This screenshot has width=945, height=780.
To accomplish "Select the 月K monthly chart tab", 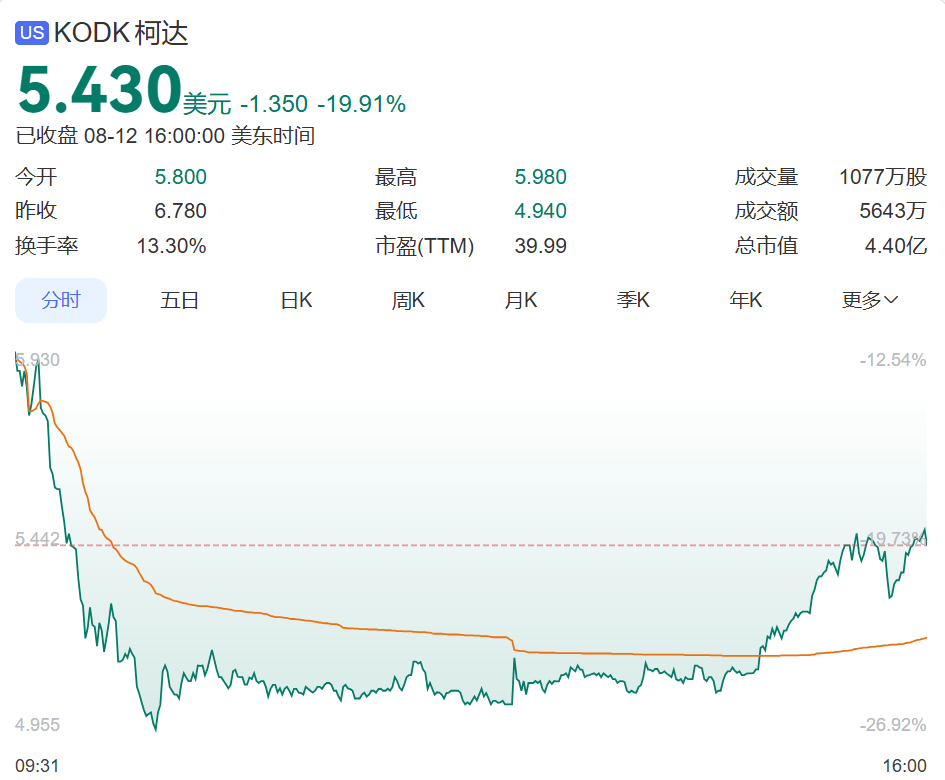I will (521, 300).
